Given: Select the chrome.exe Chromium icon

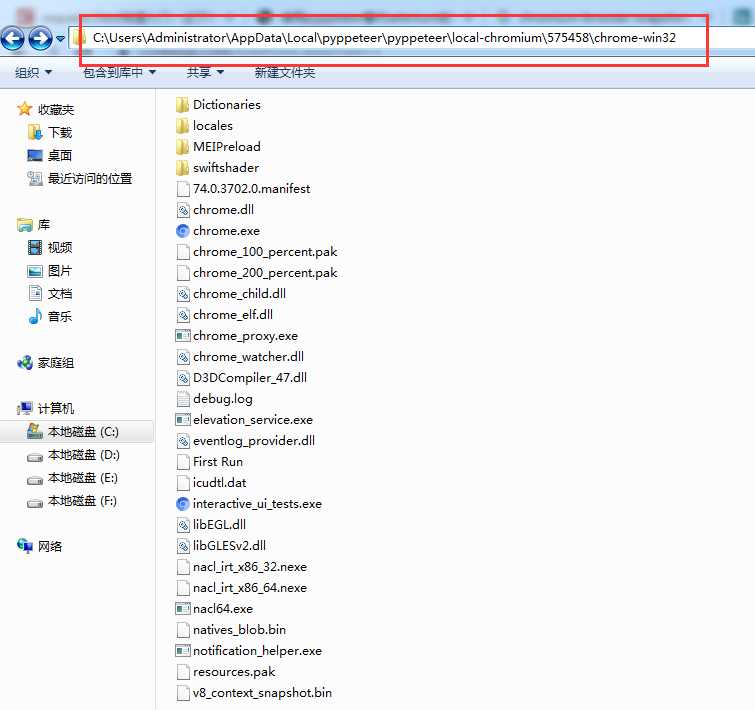Looking at the screenshot, I should [182, 231].
